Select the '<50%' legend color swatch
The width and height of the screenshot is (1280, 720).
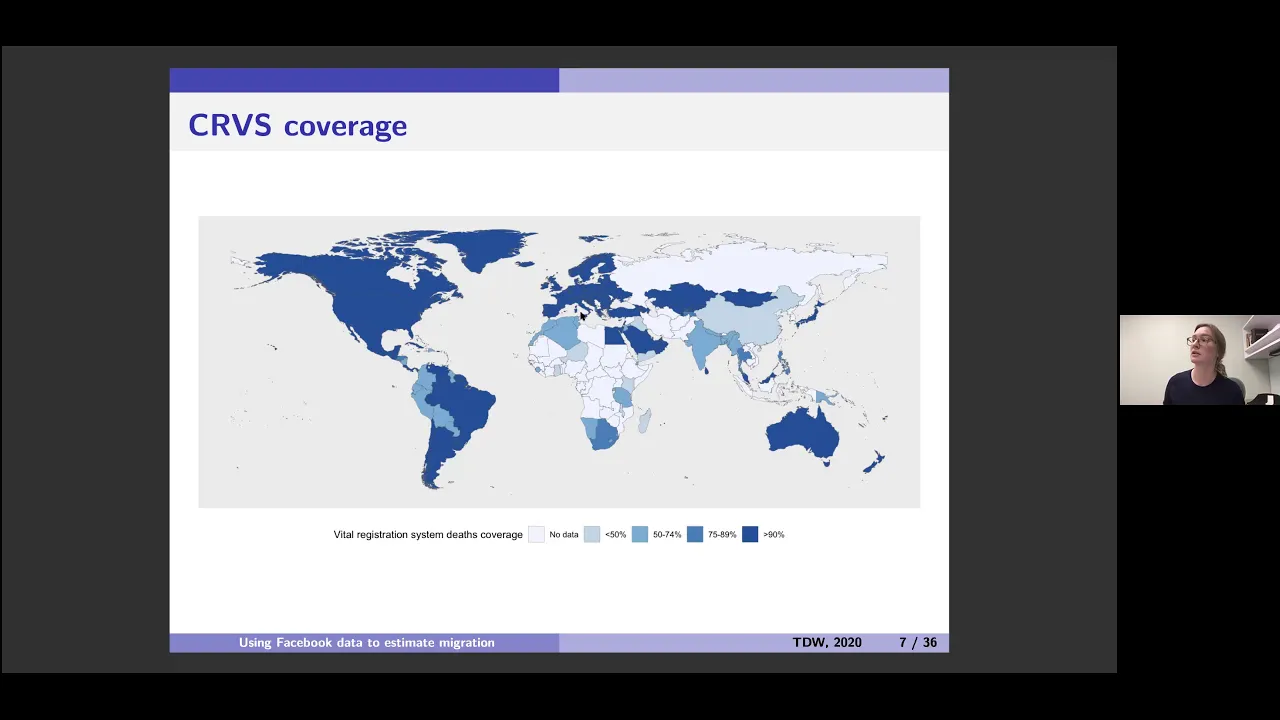click(x=592, y=535)
